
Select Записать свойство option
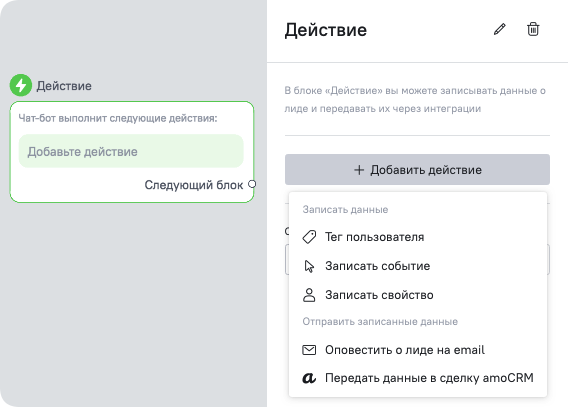pyautogui.click(x=418, y=295)
